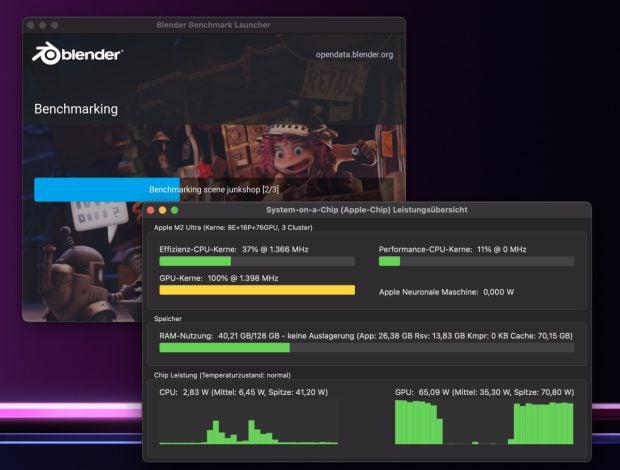Click the Benchmarking heading text

(x=76, y=108)
